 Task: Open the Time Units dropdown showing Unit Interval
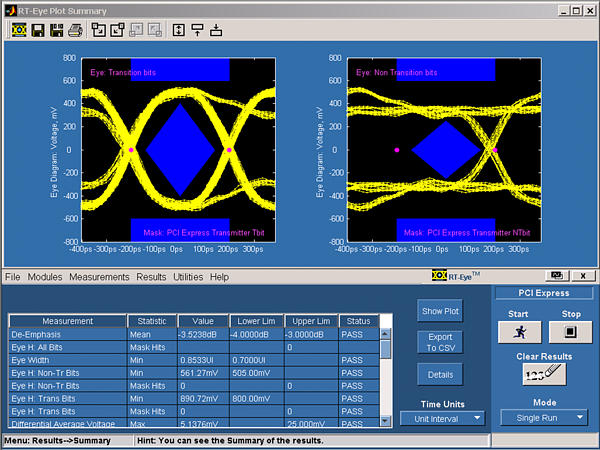442,419
